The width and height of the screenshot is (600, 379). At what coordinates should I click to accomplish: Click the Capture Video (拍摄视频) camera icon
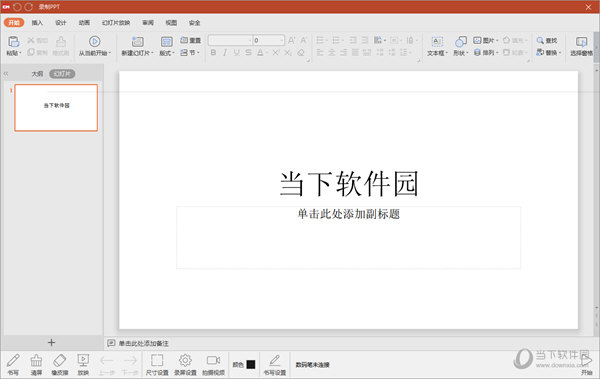pyautogui.click(x=213, y=360)
